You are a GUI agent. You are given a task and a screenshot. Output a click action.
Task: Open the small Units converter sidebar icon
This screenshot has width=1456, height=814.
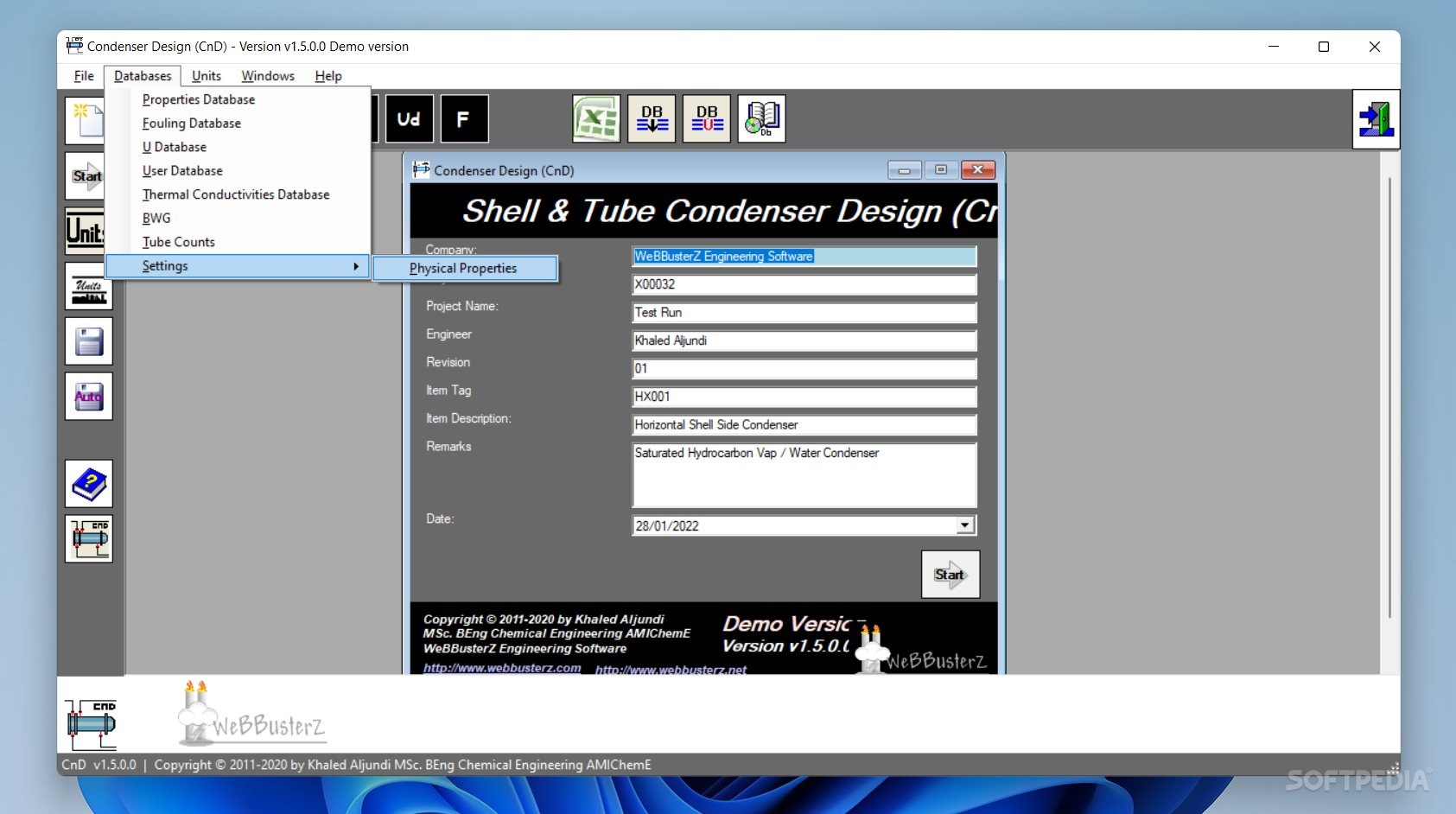tap(89, 286)
